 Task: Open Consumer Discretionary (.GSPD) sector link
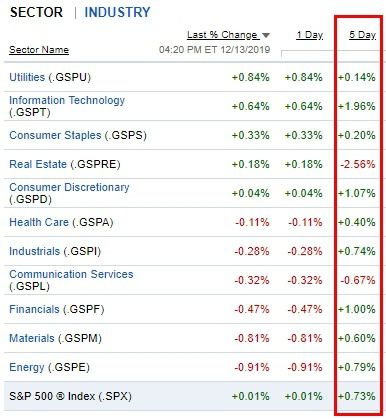(69, 193)
